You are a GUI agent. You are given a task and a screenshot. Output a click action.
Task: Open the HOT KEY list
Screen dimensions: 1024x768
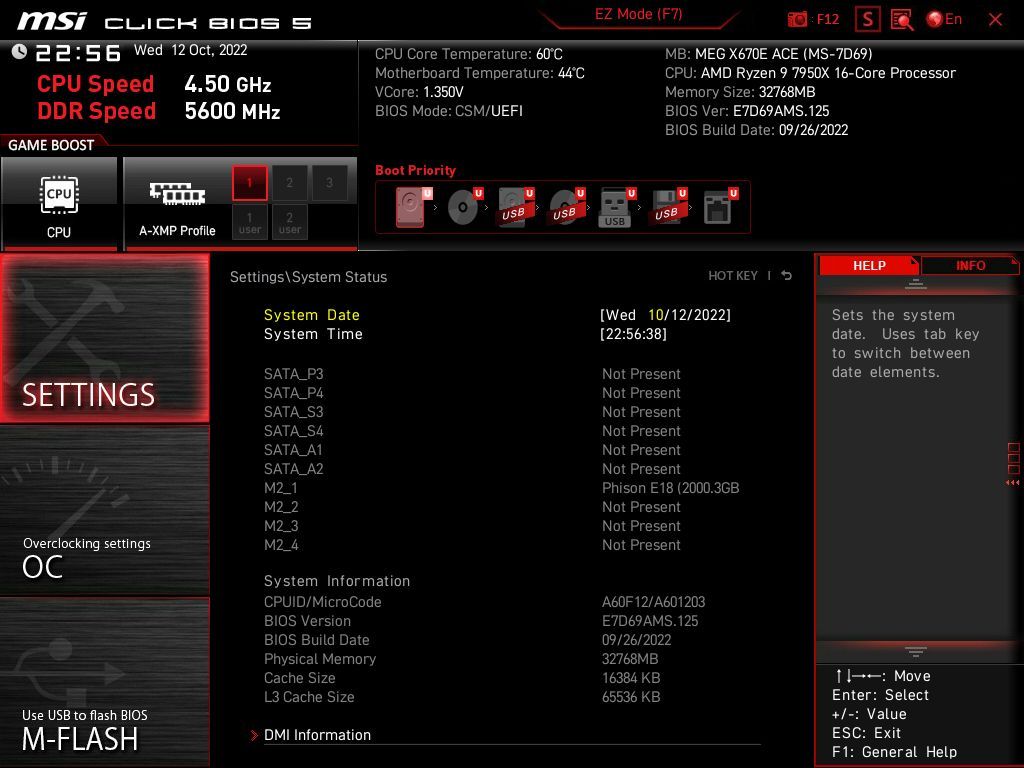[733, 276]
